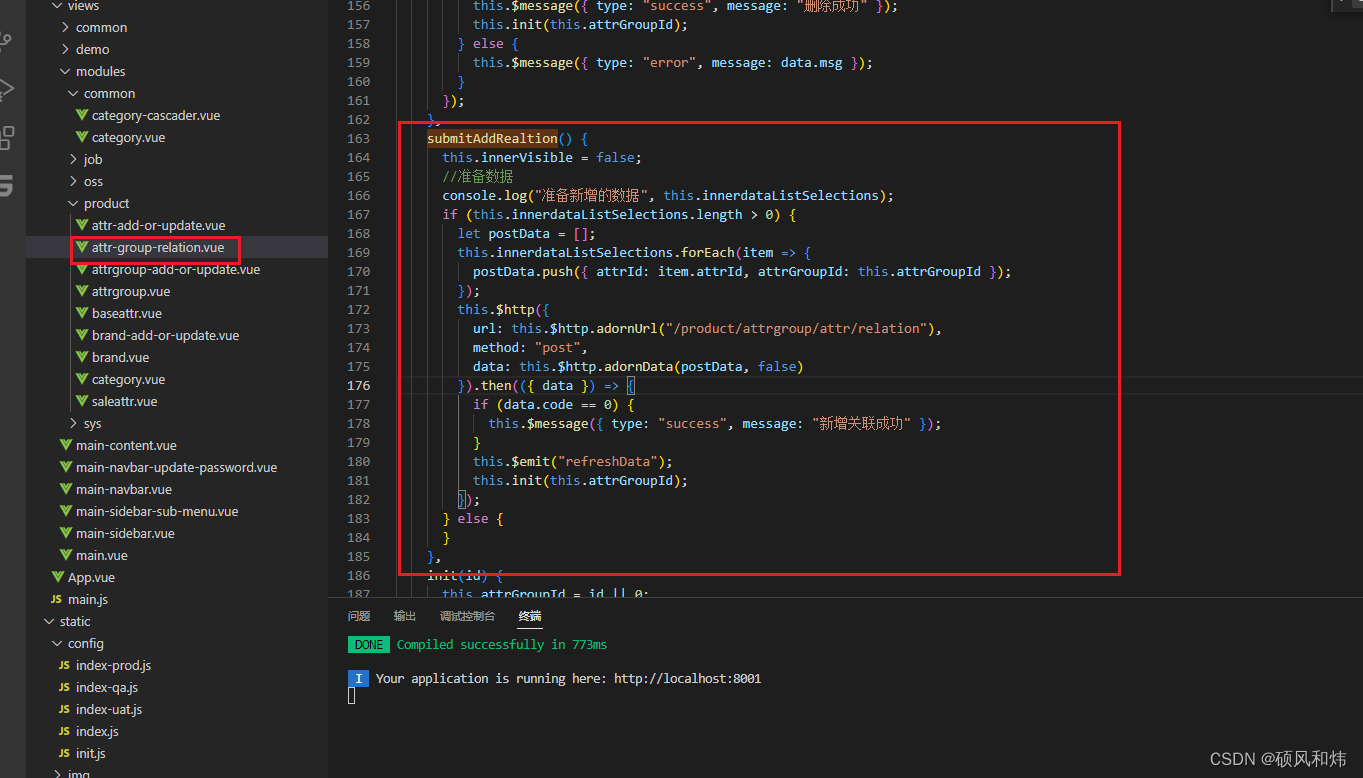The image size is (1363, 778).
Task: Open Extensions view in activity bar
Action: click(5, 137)
